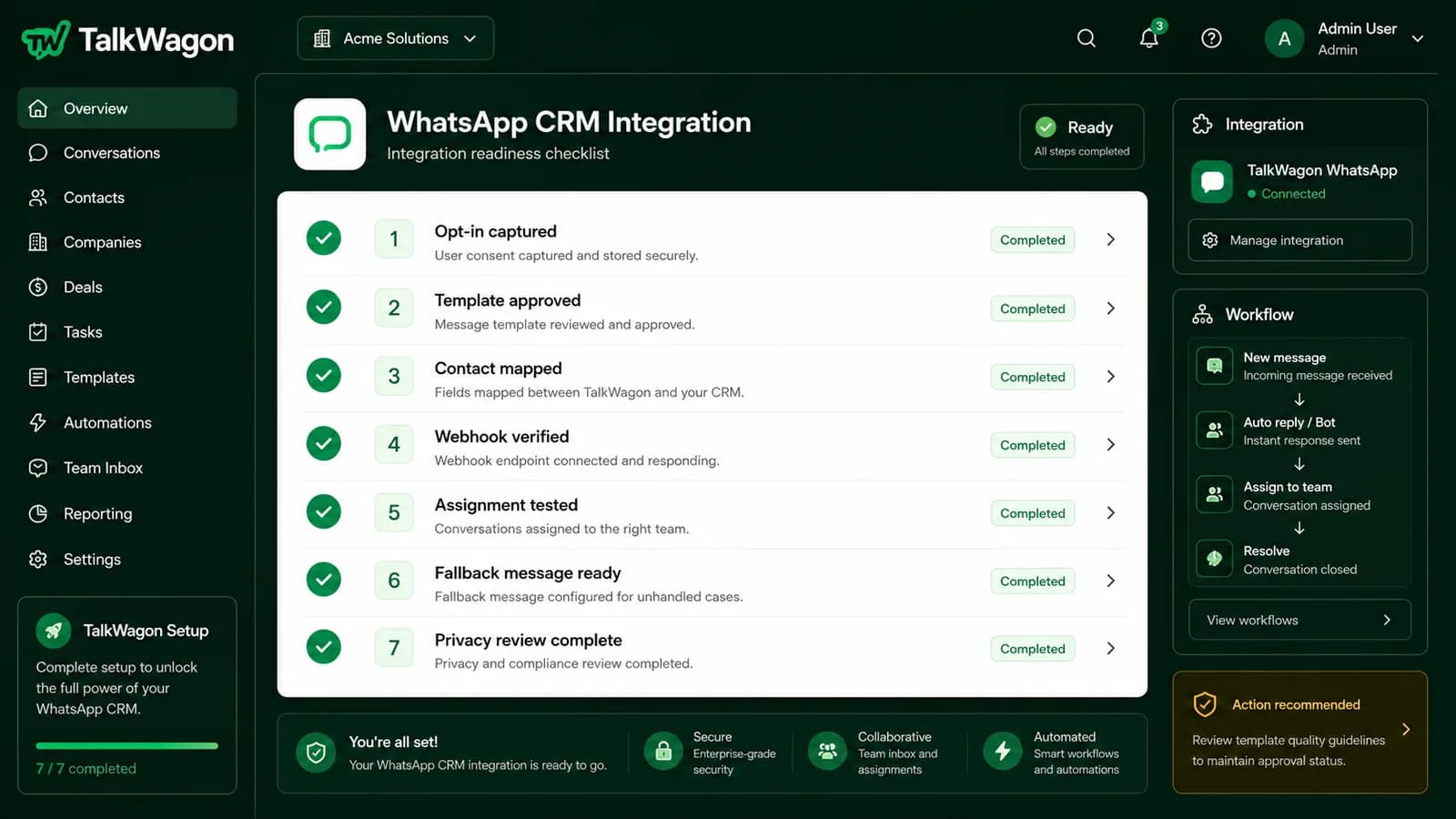Viewport: 1456px width, 819px height.
Task: Click the Assign to team step icon
Action: (1214, 495)
